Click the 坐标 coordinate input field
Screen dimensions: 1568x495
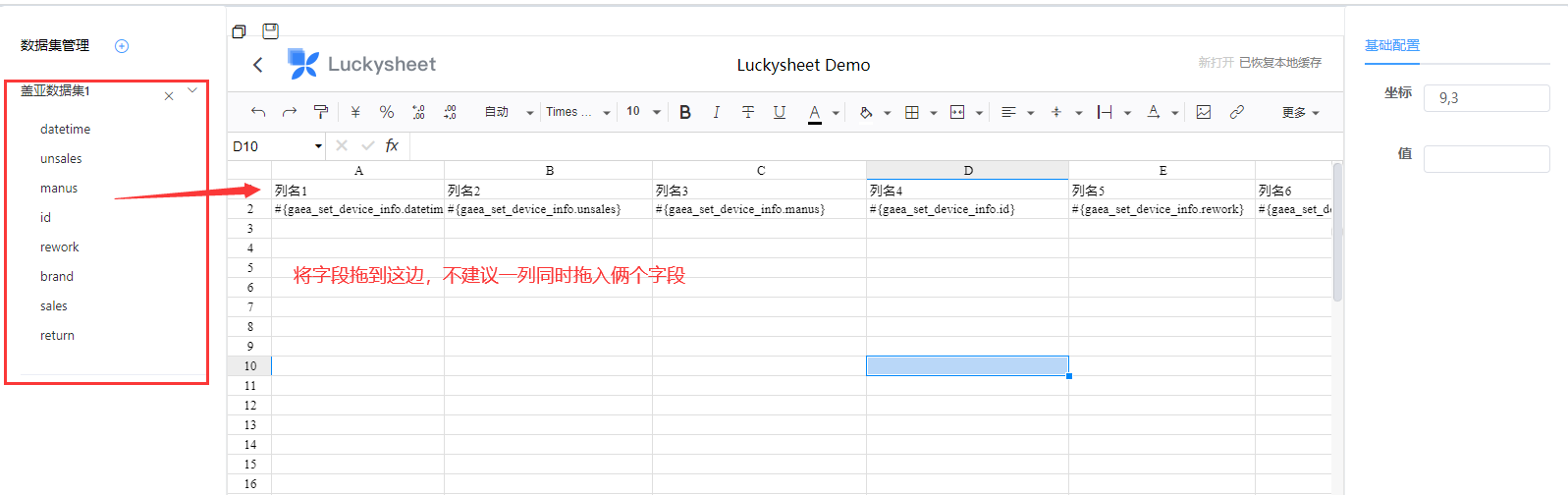pyautogui.click(x=1486, y=98)
